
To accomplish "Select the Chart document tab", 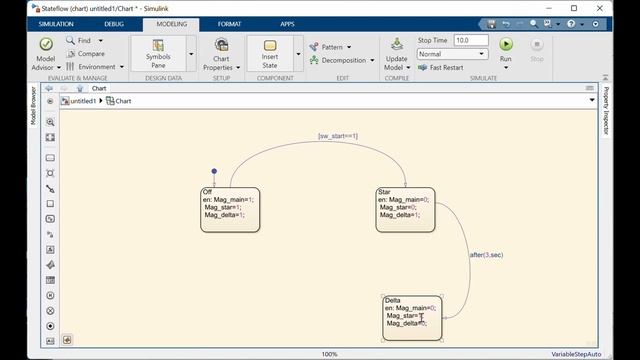I will pos(99,88).
